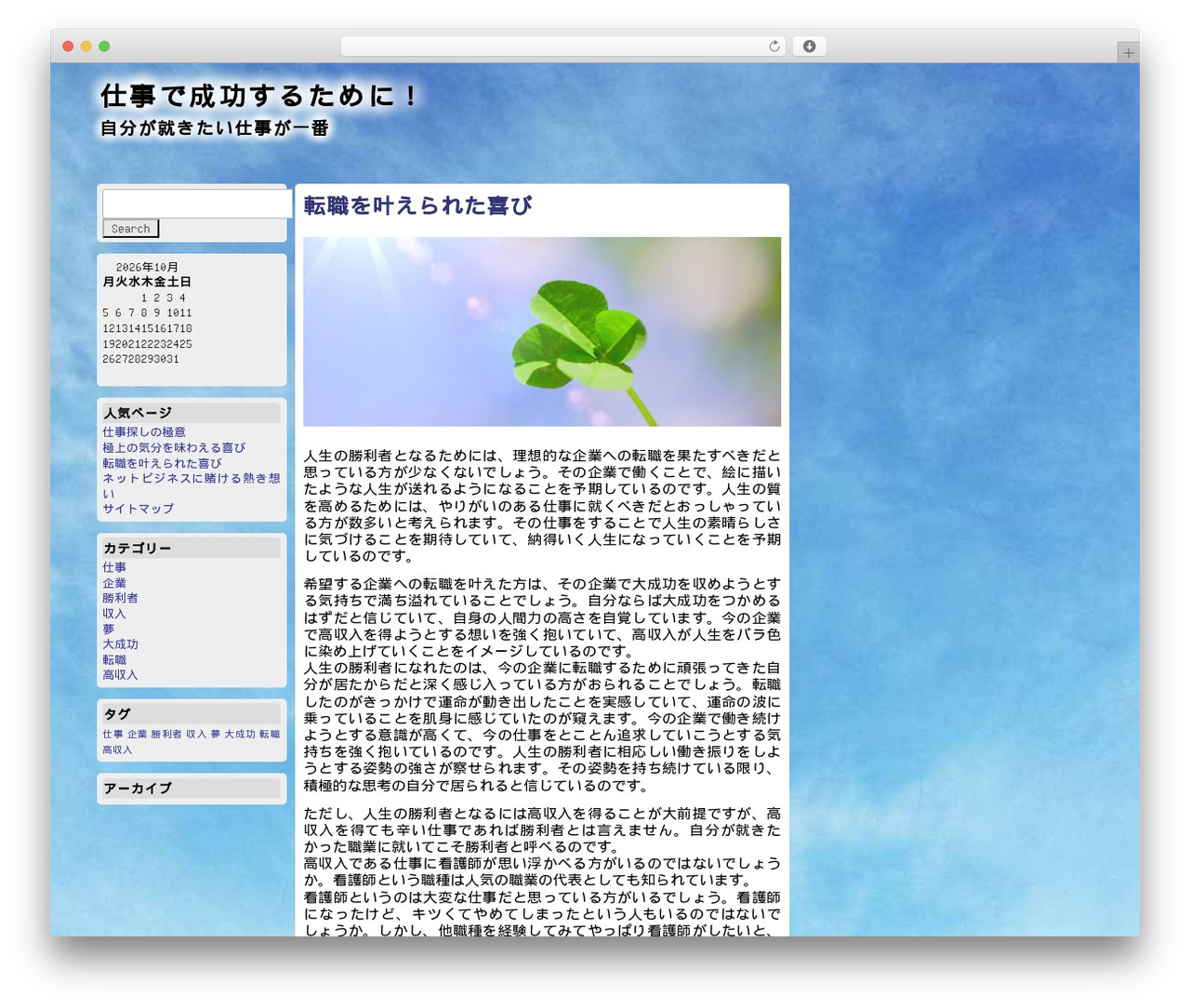Click the sidebar search text field
Image resolution: width=1190 pixels, height=1008 pixels.
[197, 204]
